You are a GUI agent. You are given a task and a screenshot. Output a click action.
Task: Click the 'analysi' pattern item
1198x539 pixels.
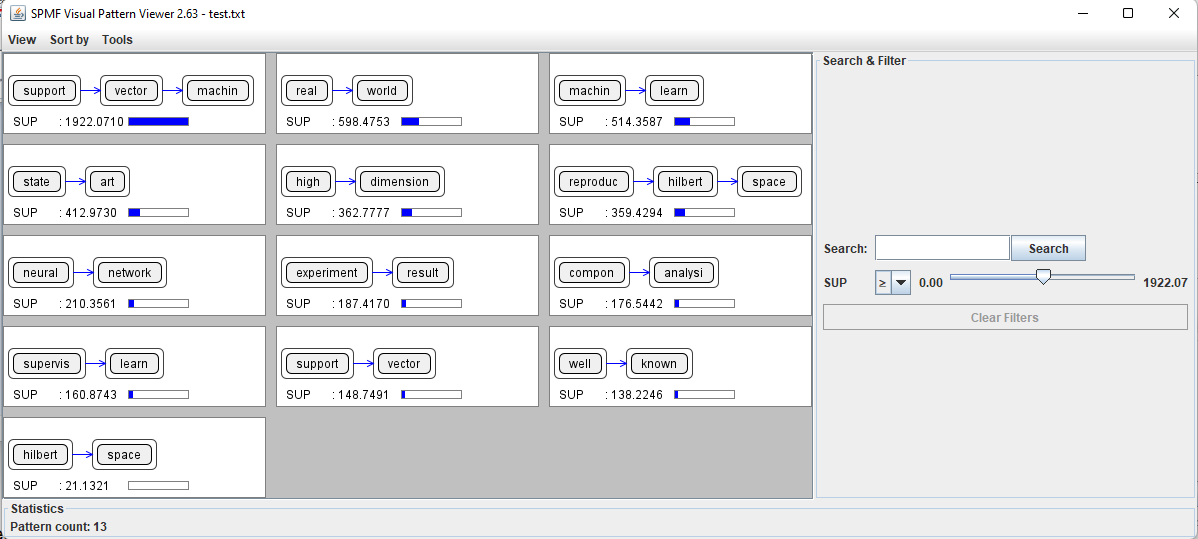pyautogui.click(x=683, y=273)
